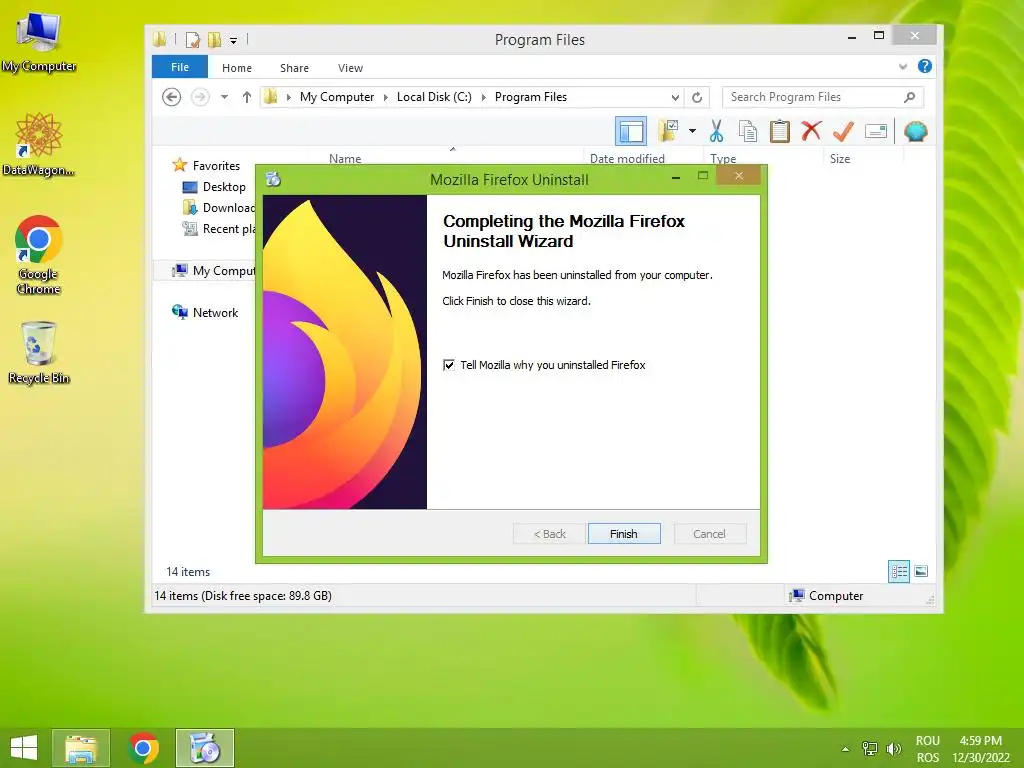Open the Windows Start button
Image resolution: width=1024 pixels, height=768 pixels.
click(24, 748)
